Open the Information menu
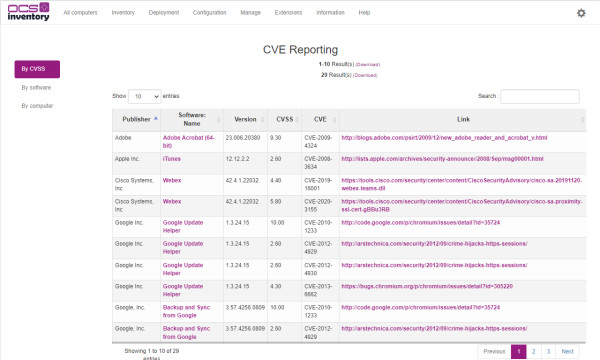Screen dimensions: 600x360 click(330, 13)
